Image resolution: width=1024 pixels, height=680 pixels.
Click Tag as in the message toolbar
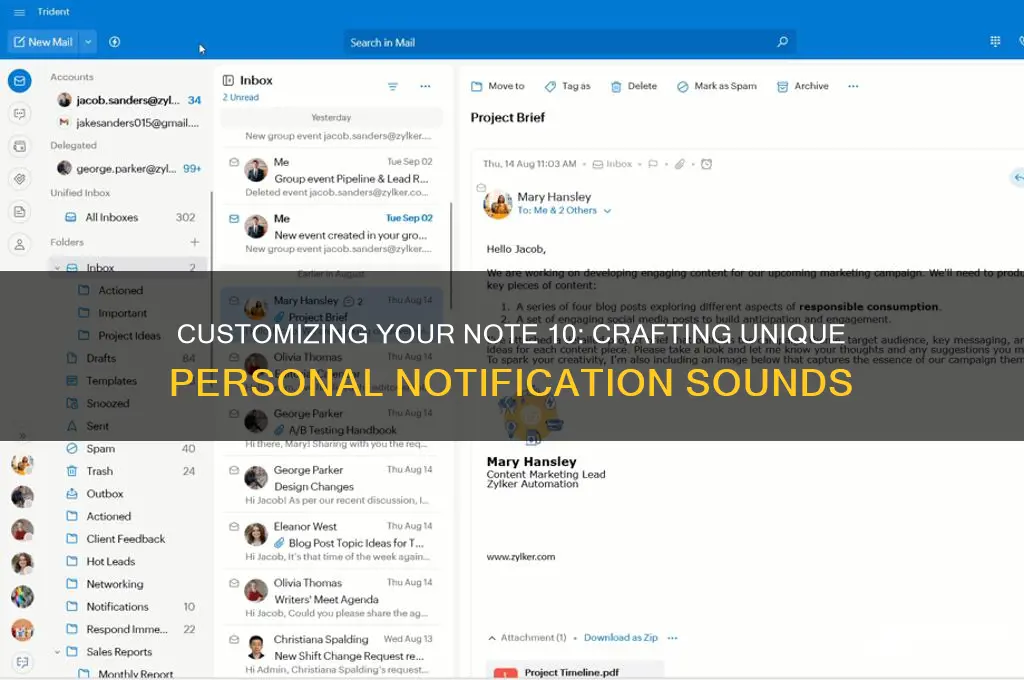pos(568,86)
